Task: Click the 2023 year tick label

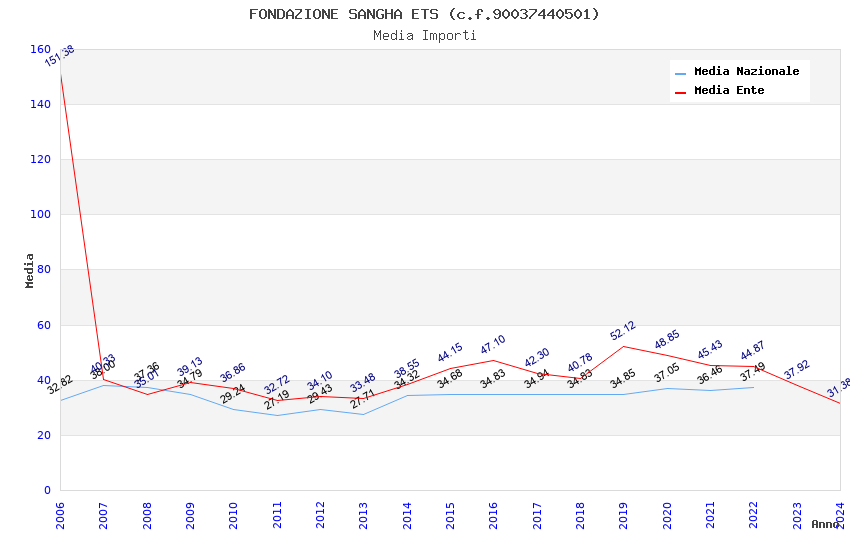Action: 797,515
